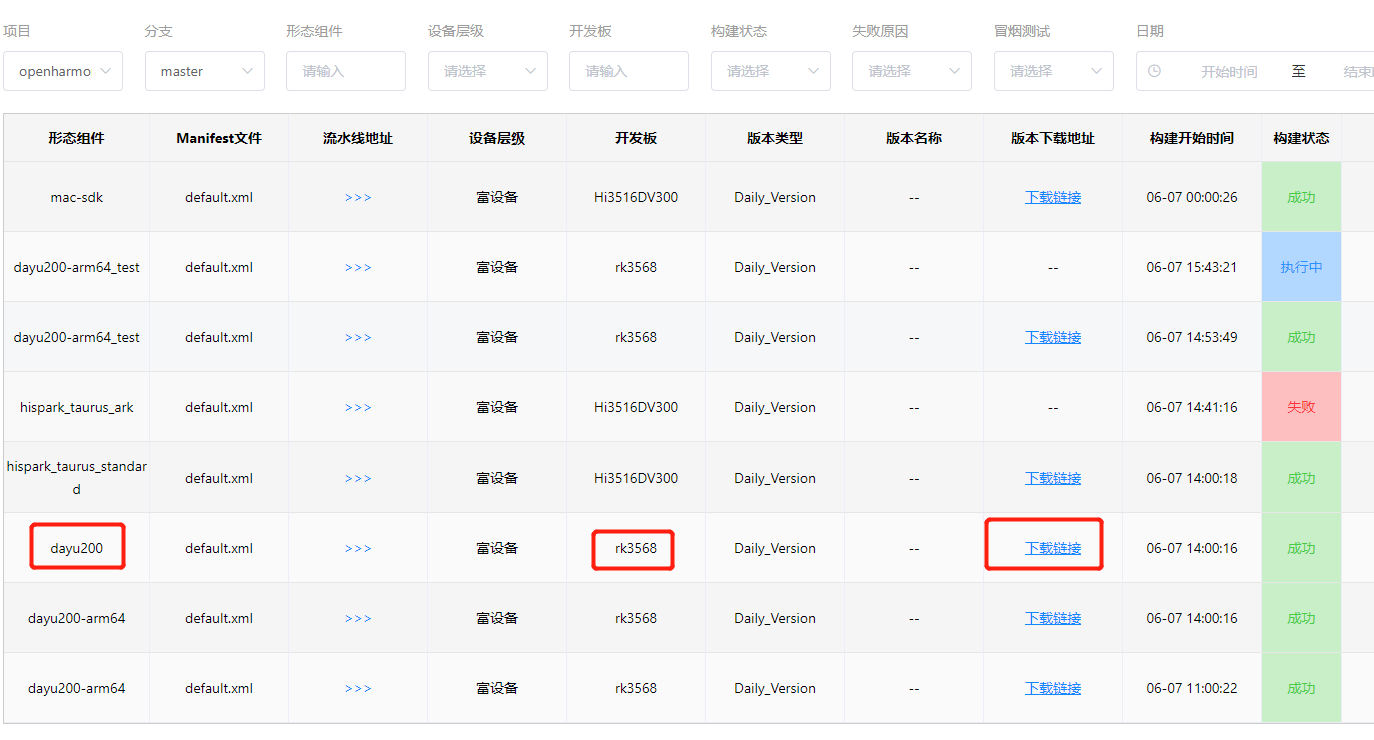1374x740 pixels.
Task: Expand the 失败原因 dropdown
Action: (911, 71)
